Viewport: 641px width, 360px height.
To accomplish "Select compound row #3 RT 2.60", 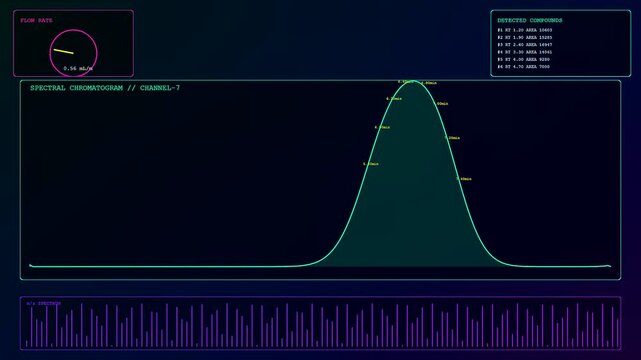I will (x=524, y=45).
